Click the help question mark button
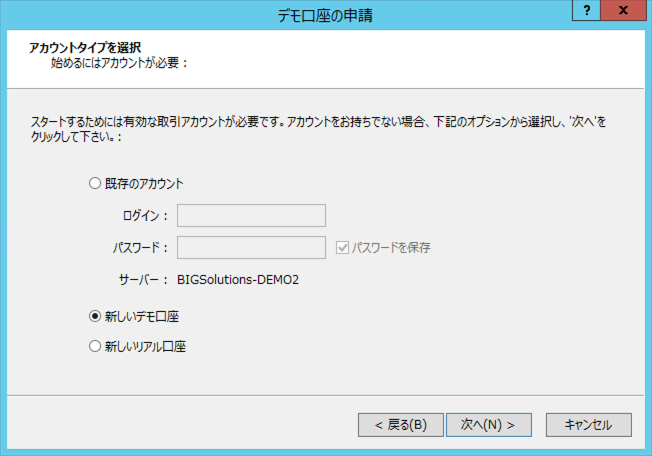This screenshot has width=652, height=456. (586, 10)
